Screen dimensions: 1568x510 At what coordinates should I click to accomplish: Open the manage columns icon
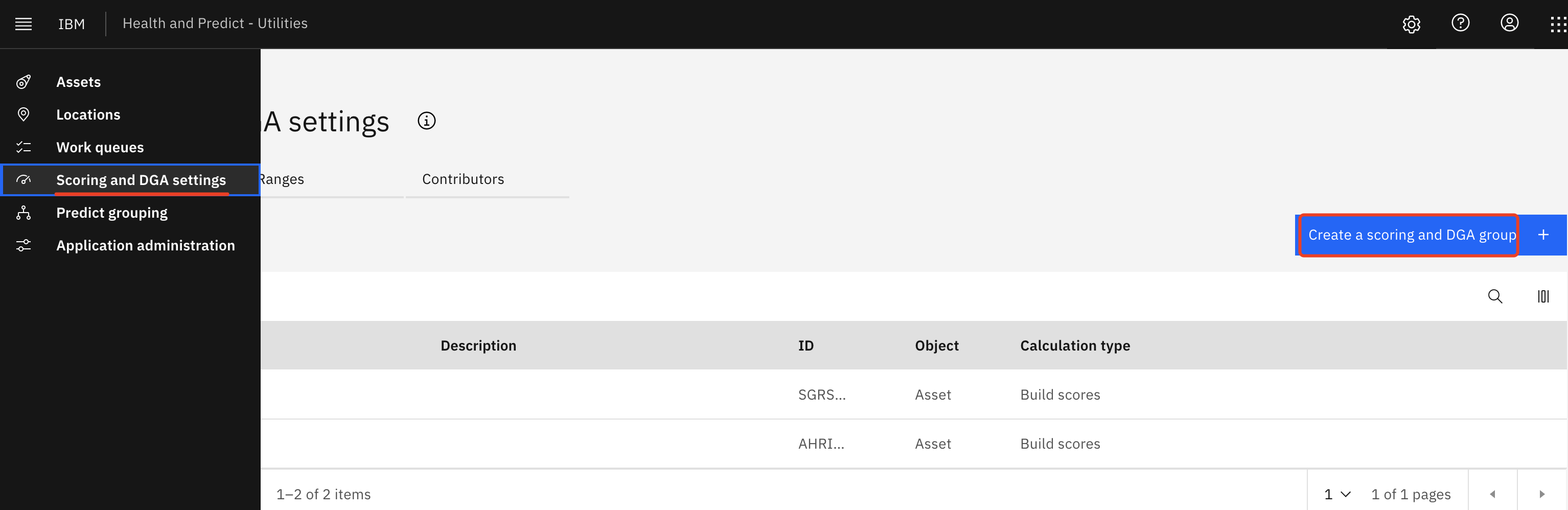pyautogui.click(x=1543, y=296)
